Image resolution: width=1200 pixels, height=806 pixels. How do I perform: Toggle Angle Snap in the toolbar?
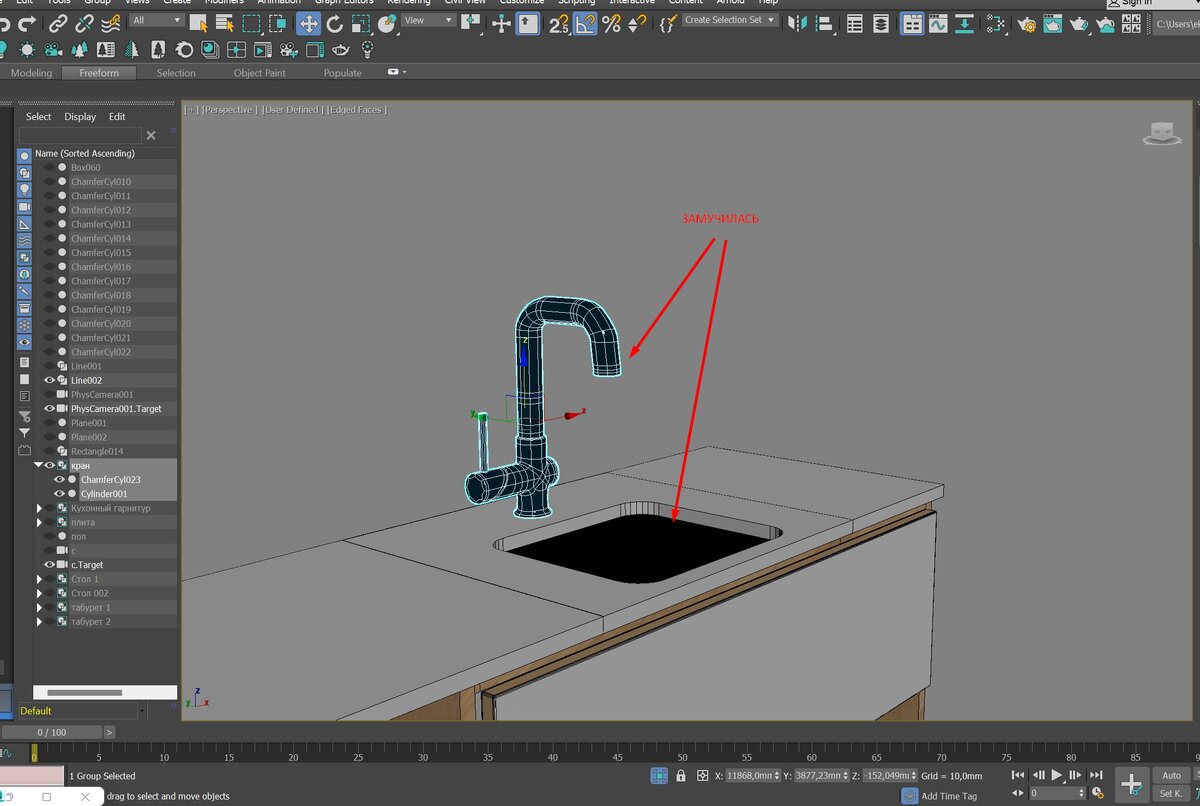[586, 23]
